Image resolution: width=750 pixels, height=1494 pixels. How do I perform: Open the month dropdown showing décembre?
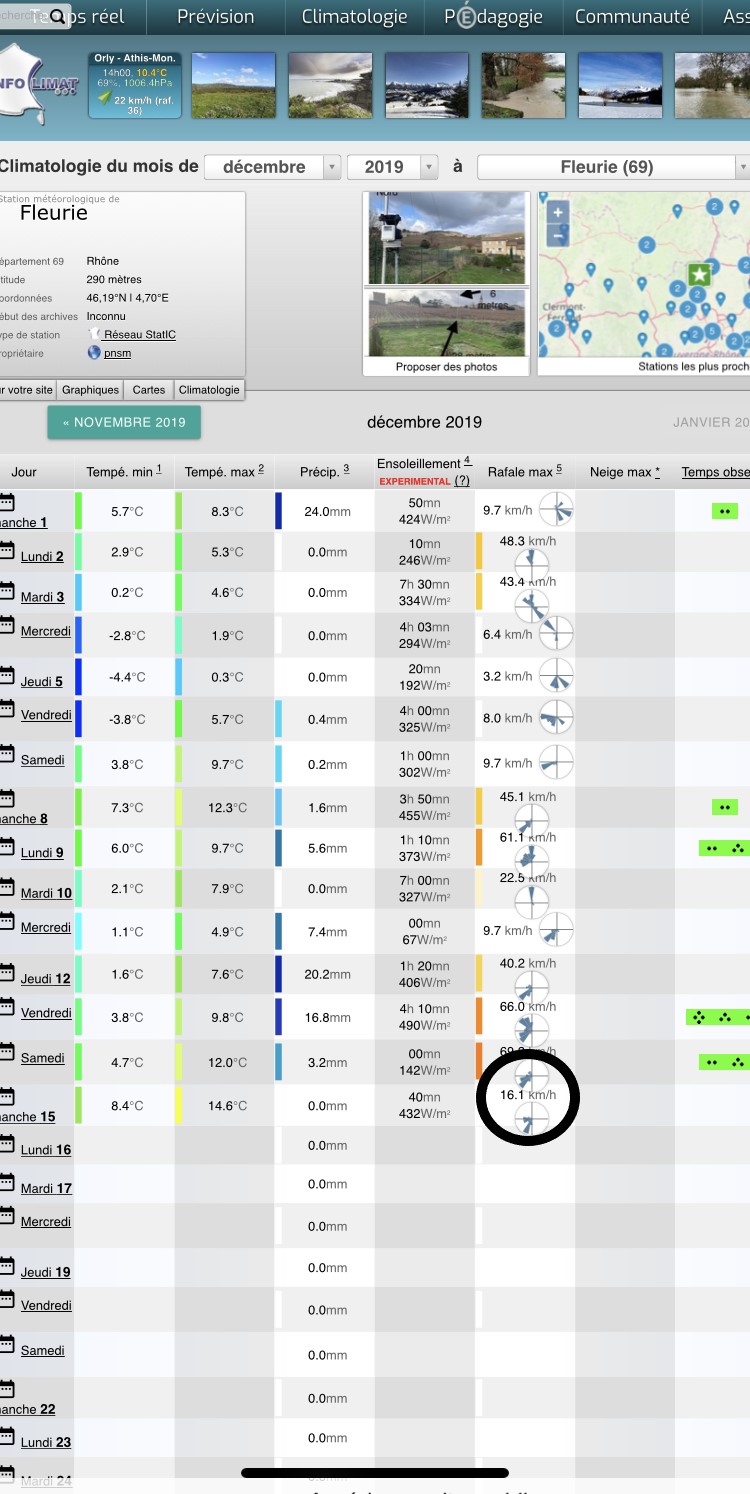pyautogui.click(x=272, y=167)
